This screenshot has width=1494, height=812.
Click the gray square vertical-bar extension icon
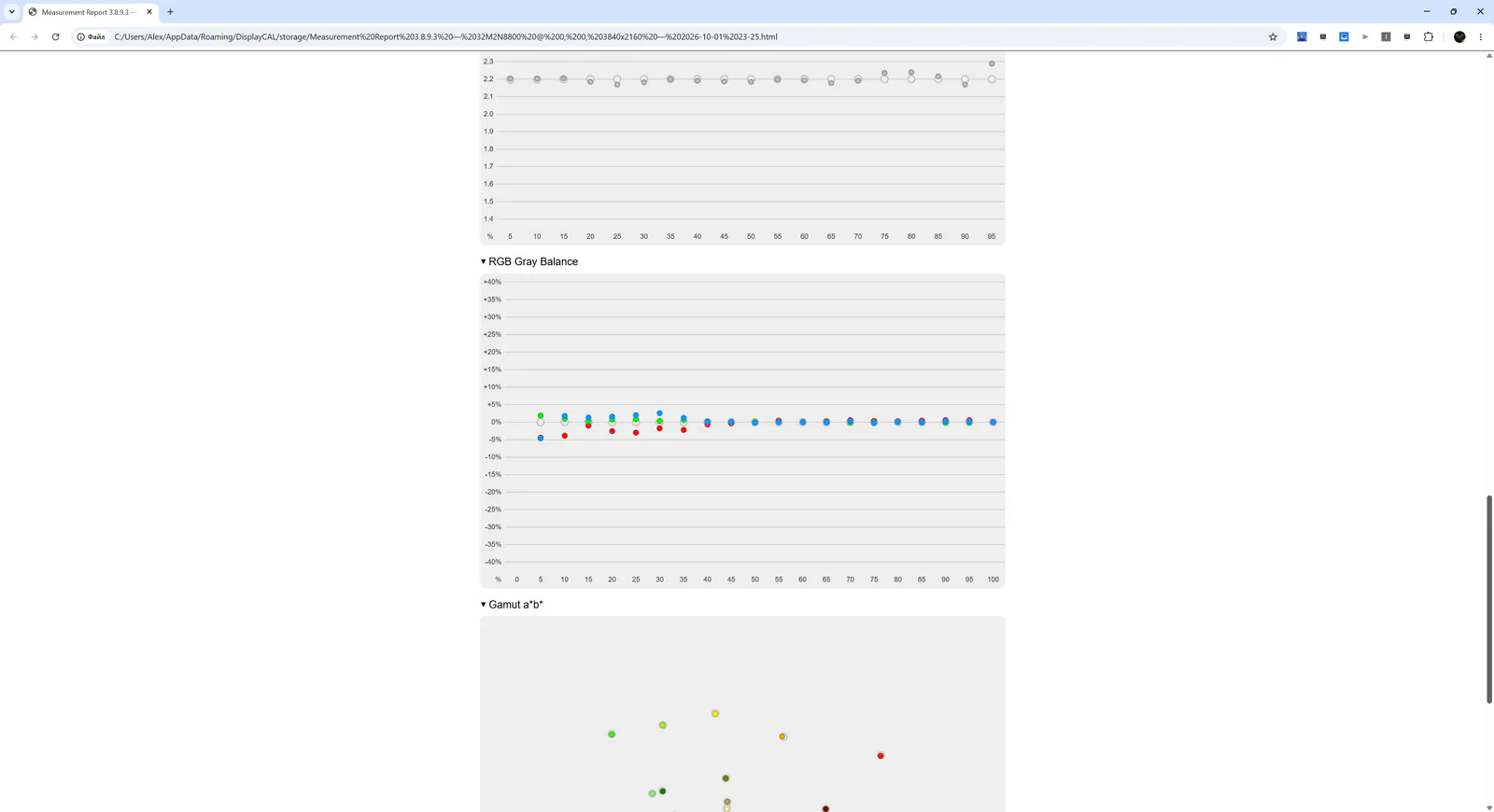click(1386, 36)
